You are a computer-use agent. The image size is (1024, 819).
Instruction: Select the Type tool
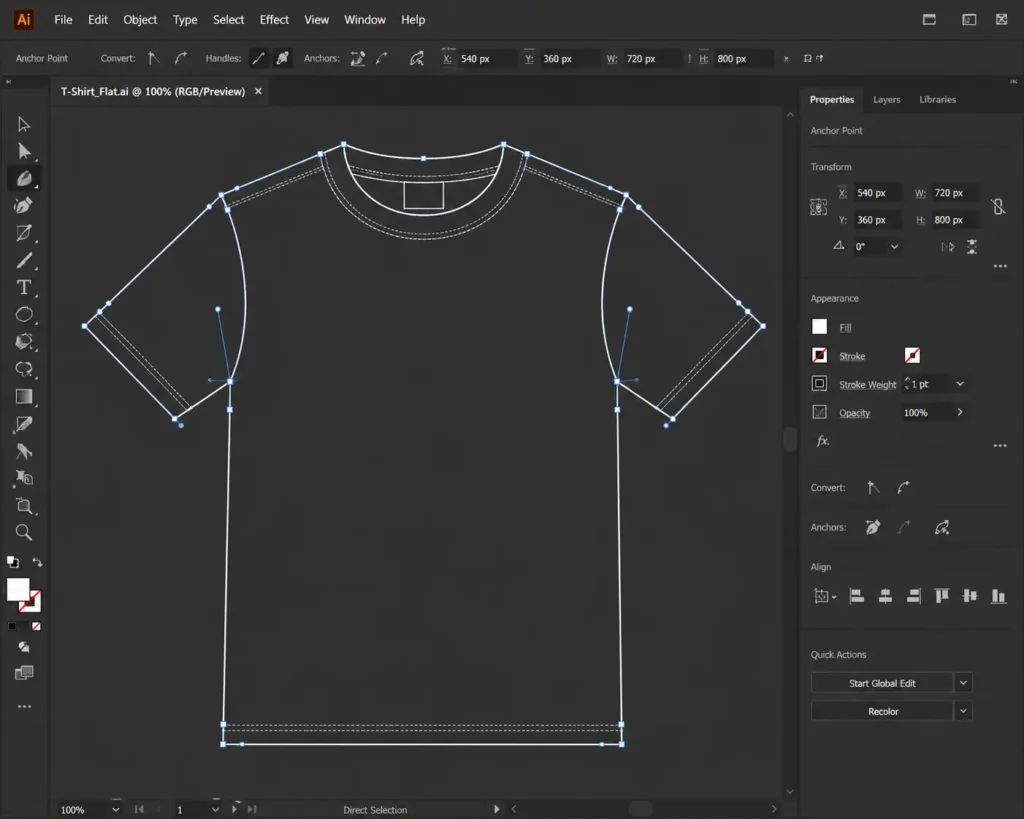[x=24, y=287]
